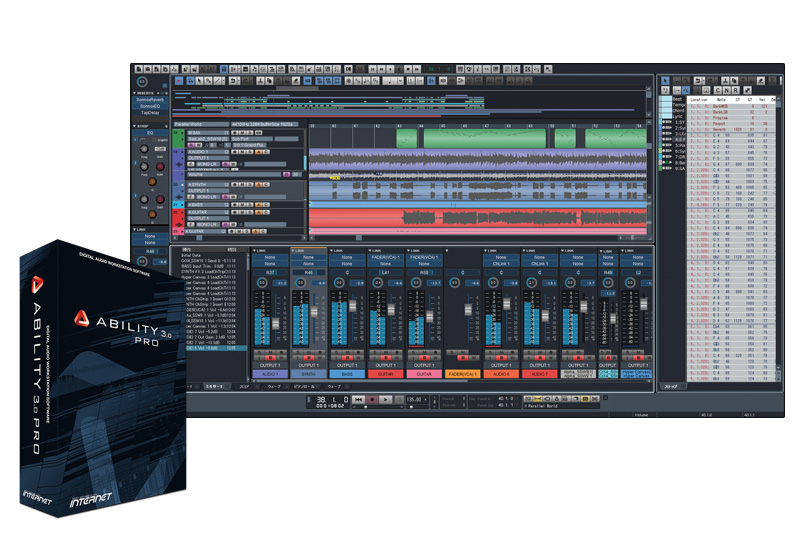Open SonnoxReverb insert plugin
This screenshot has width=800, height=533.
pos(150,100)
